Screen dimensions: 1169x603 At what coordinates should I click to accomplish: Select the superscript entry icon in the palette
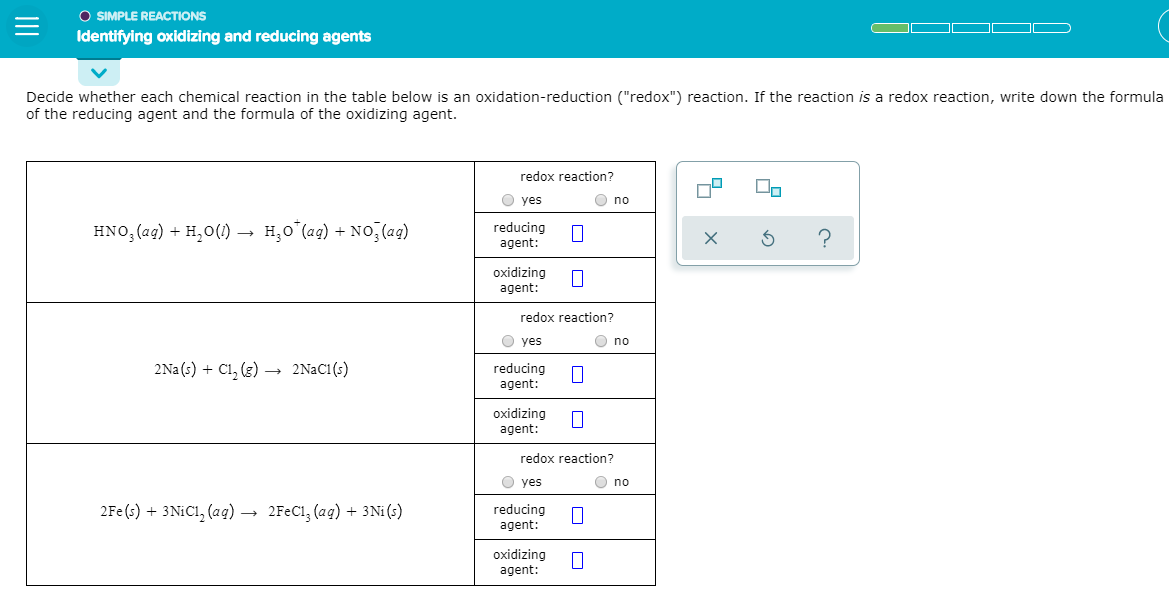pyautogui.click(x=711, y=186)
